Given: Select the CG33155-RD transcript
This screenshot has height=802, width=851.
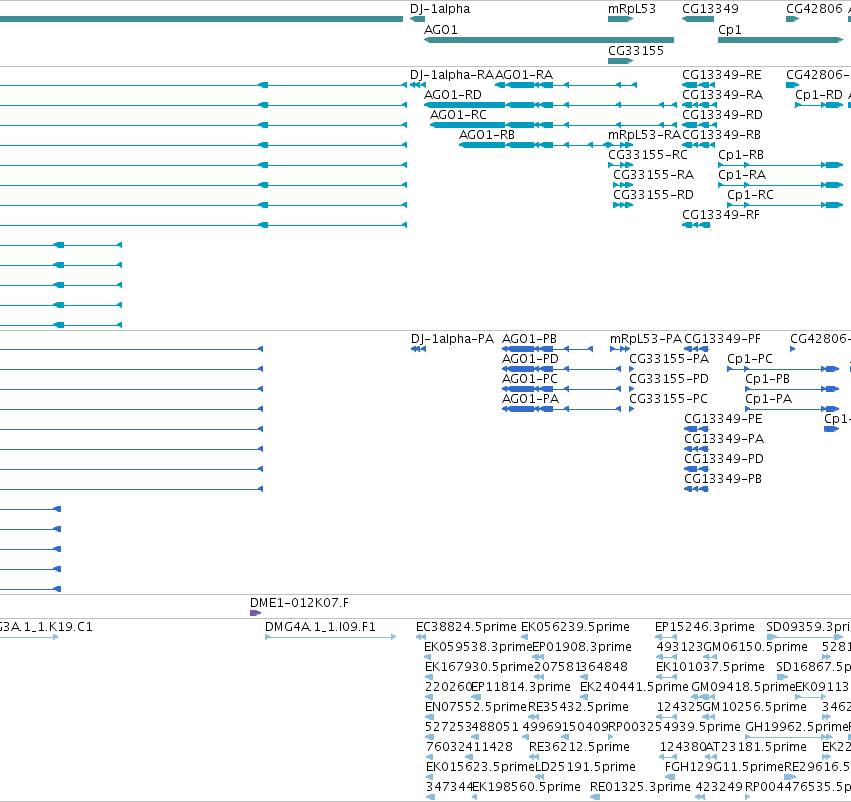Looking at the screenshot, I should coord(623,205).
